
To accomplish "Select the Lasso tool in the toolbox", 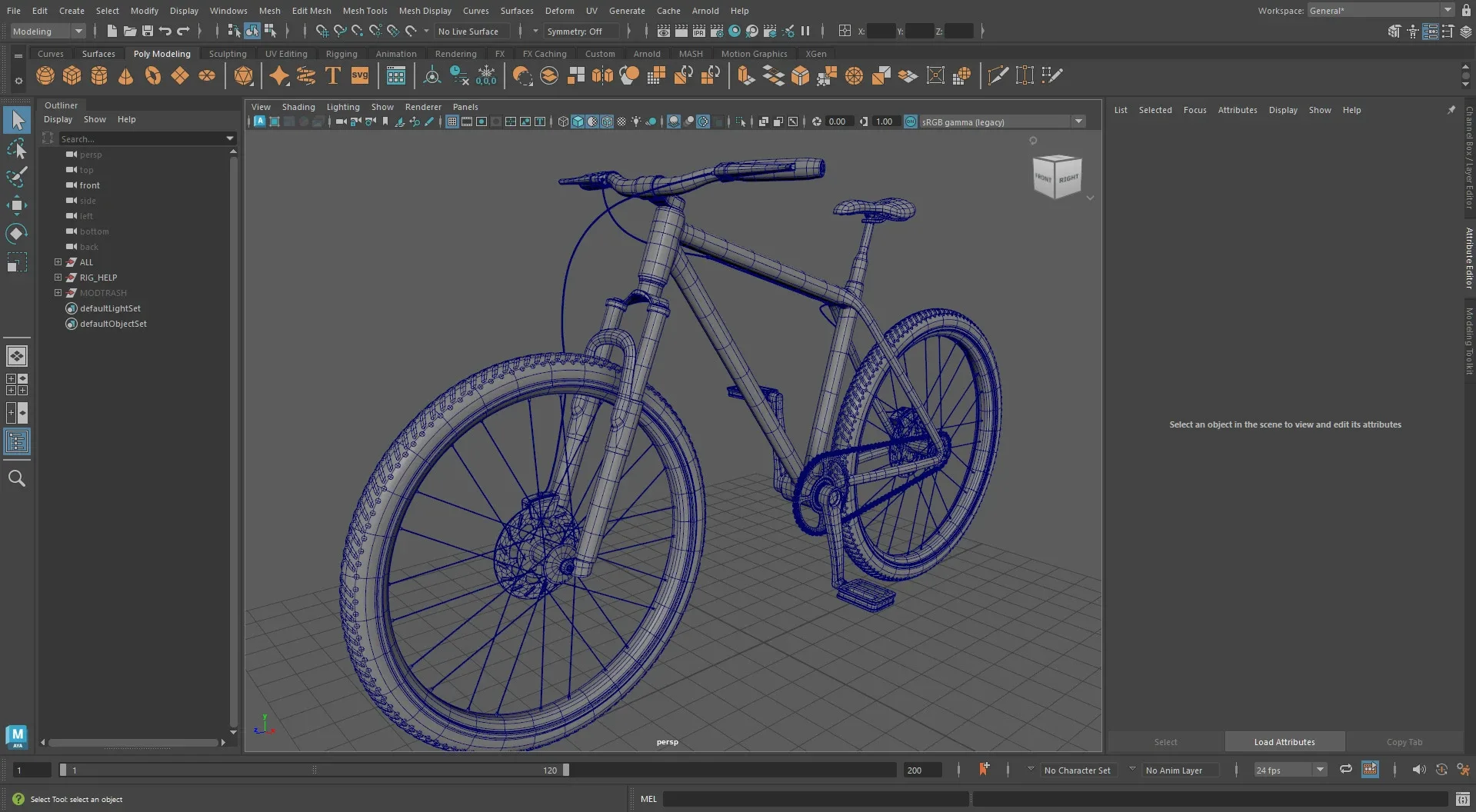I will click(17, 148).
